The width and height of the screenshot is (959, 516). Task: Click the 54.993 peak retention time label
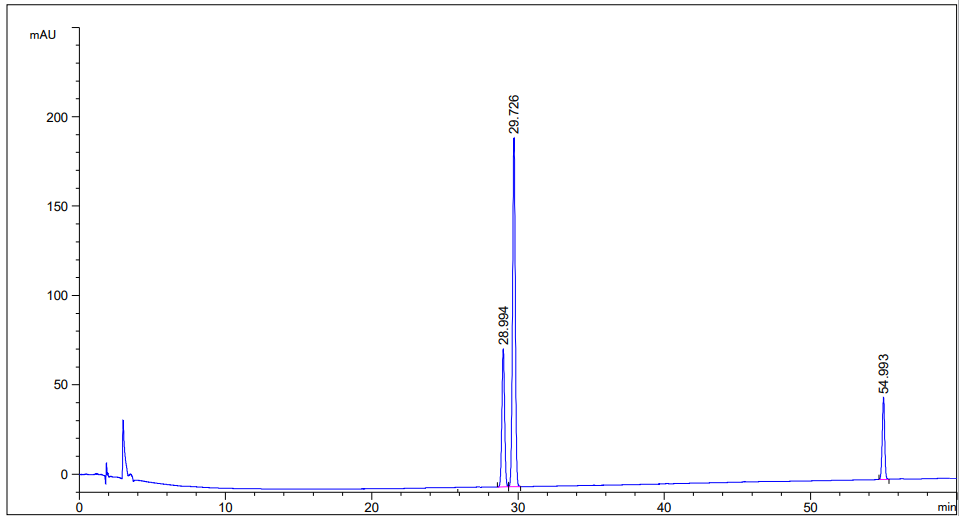point(883,373)
